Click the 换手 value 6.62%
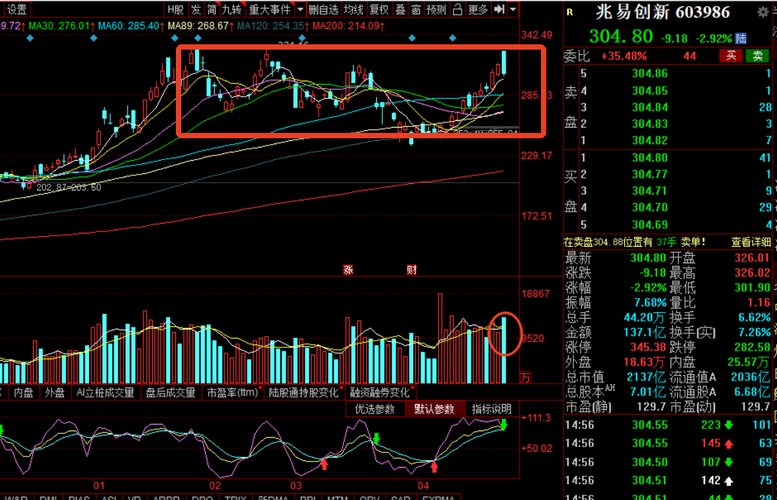 tap(754, 317)
